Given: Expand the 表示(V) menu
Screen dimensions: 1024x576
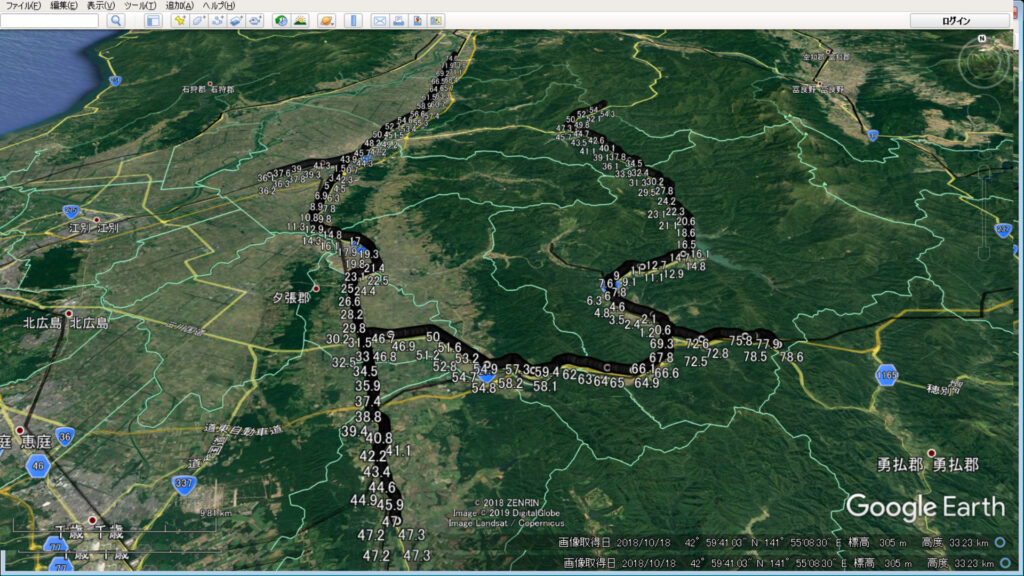Looking at the screenshot, I should (101, 6).
